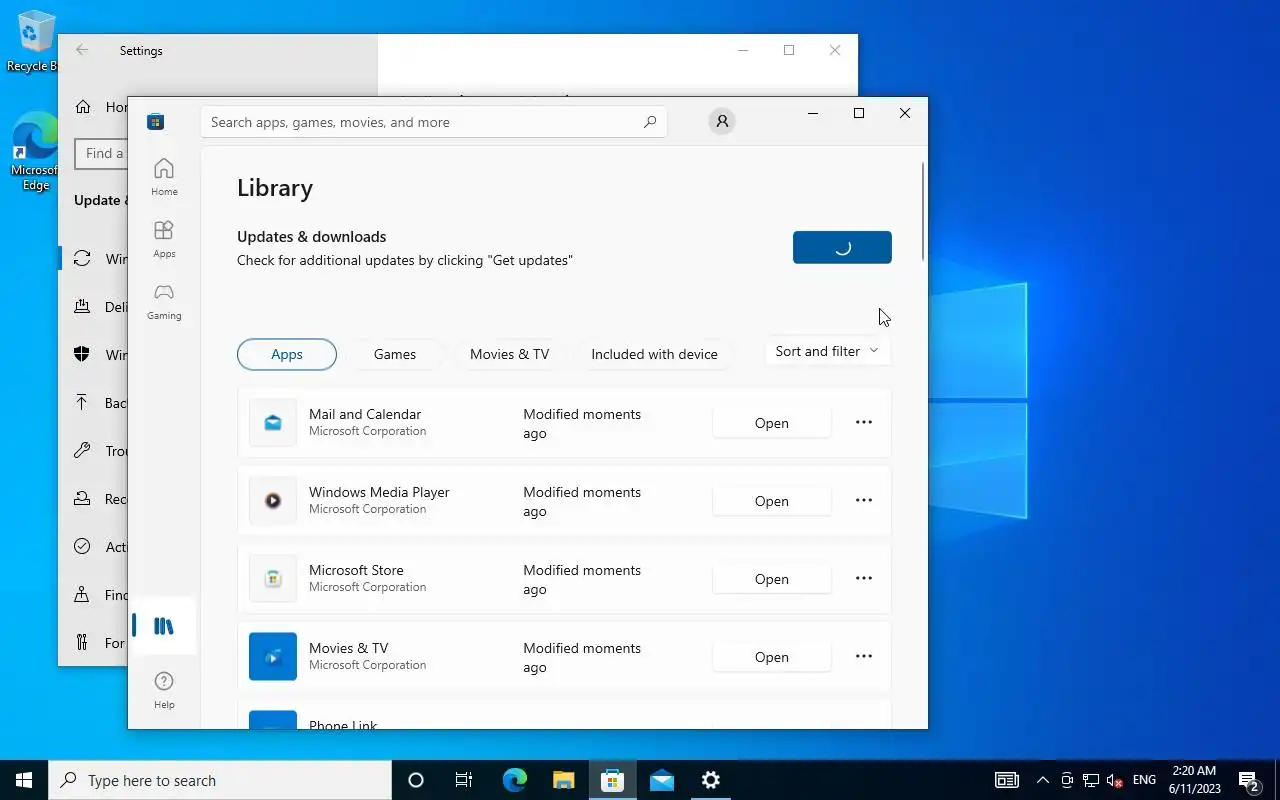
Task: Select the Games filter tab
Action: (395, 354)
